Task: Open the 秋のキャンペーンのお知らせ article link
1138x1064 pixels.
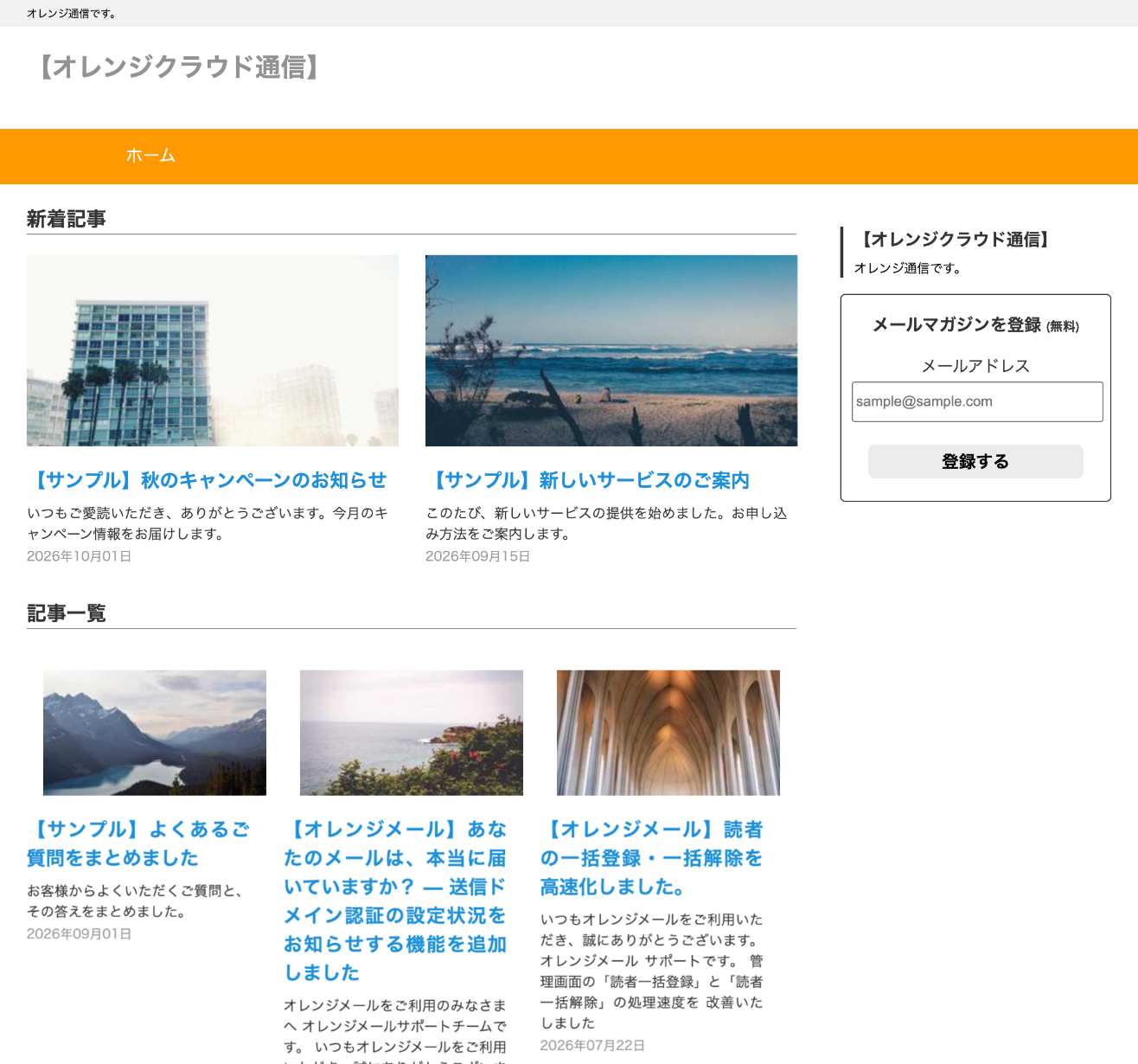Action: [207, 480]
